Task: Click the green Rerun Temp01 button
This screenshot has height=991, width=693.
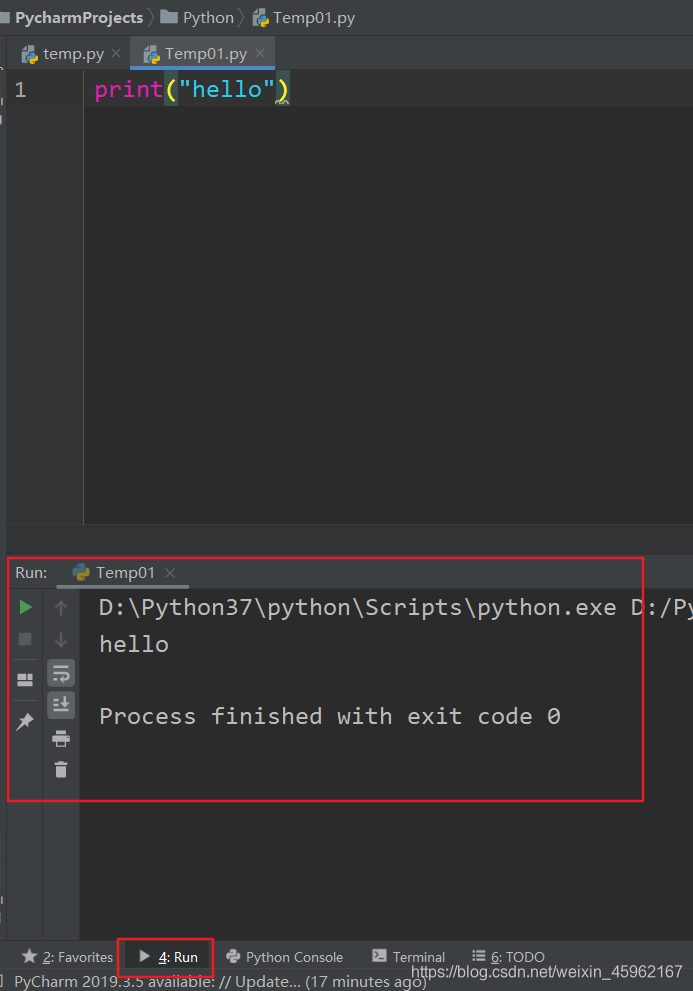Action: (x=25, y=607)
